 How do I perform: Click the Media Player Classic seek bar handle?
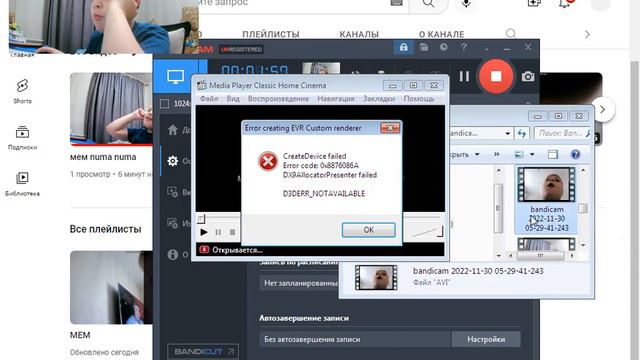coord(200,219)
